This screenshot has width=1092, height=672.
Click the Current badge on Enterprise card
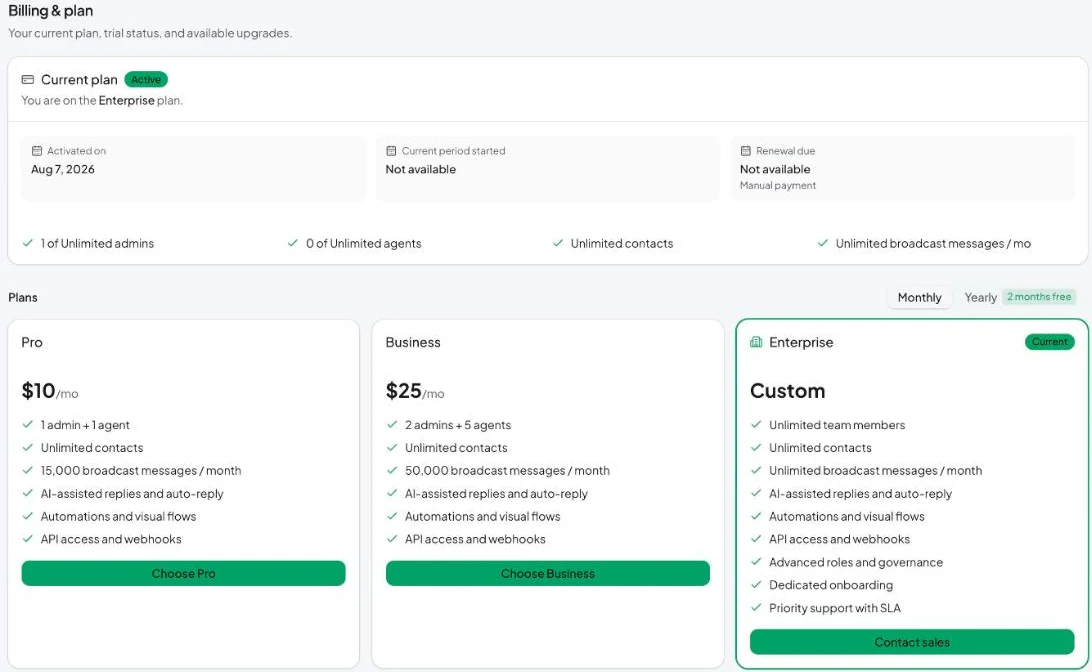point(1050,342)
